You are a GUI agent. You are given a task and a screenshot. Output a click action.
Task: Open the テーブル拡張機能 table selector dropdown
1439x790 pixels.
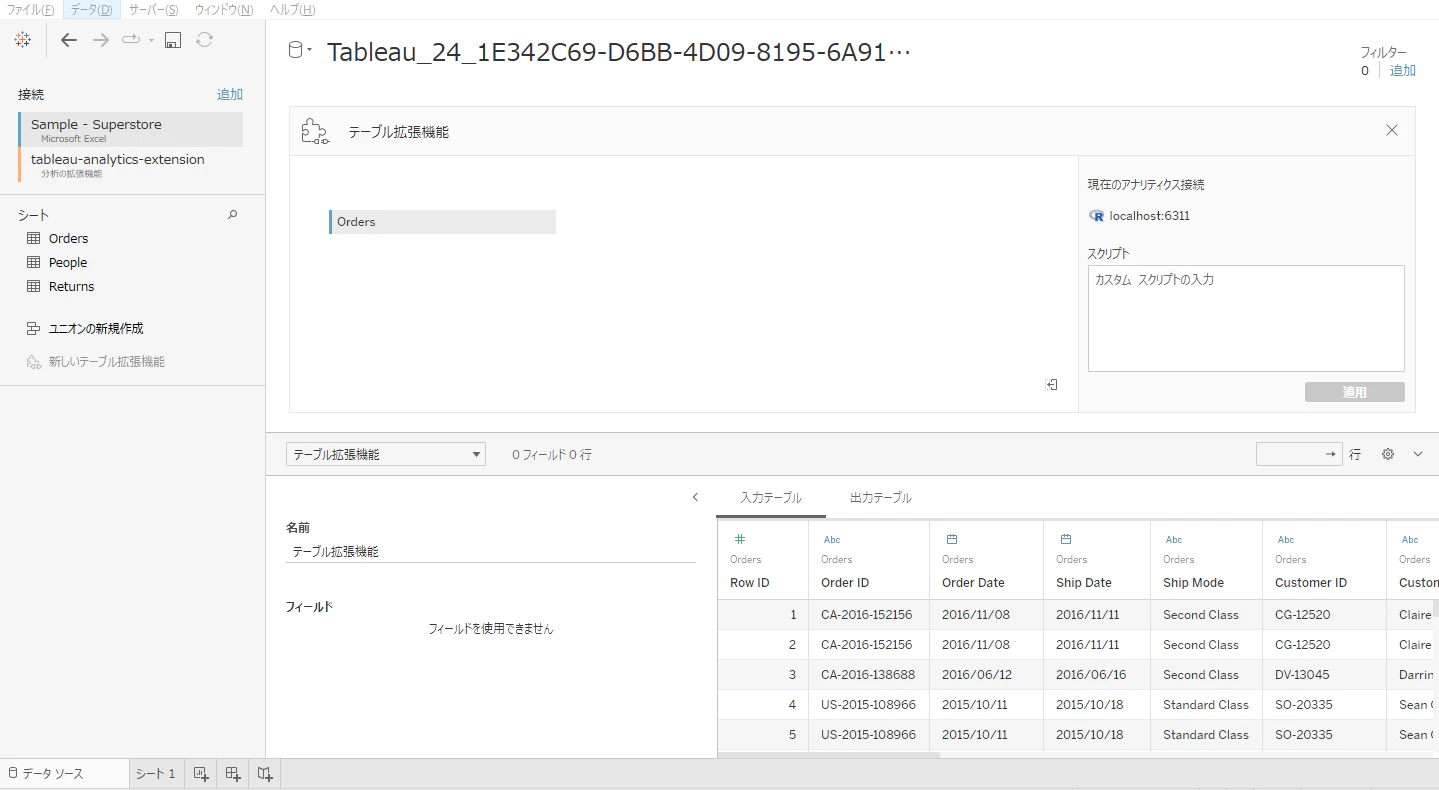386,454
